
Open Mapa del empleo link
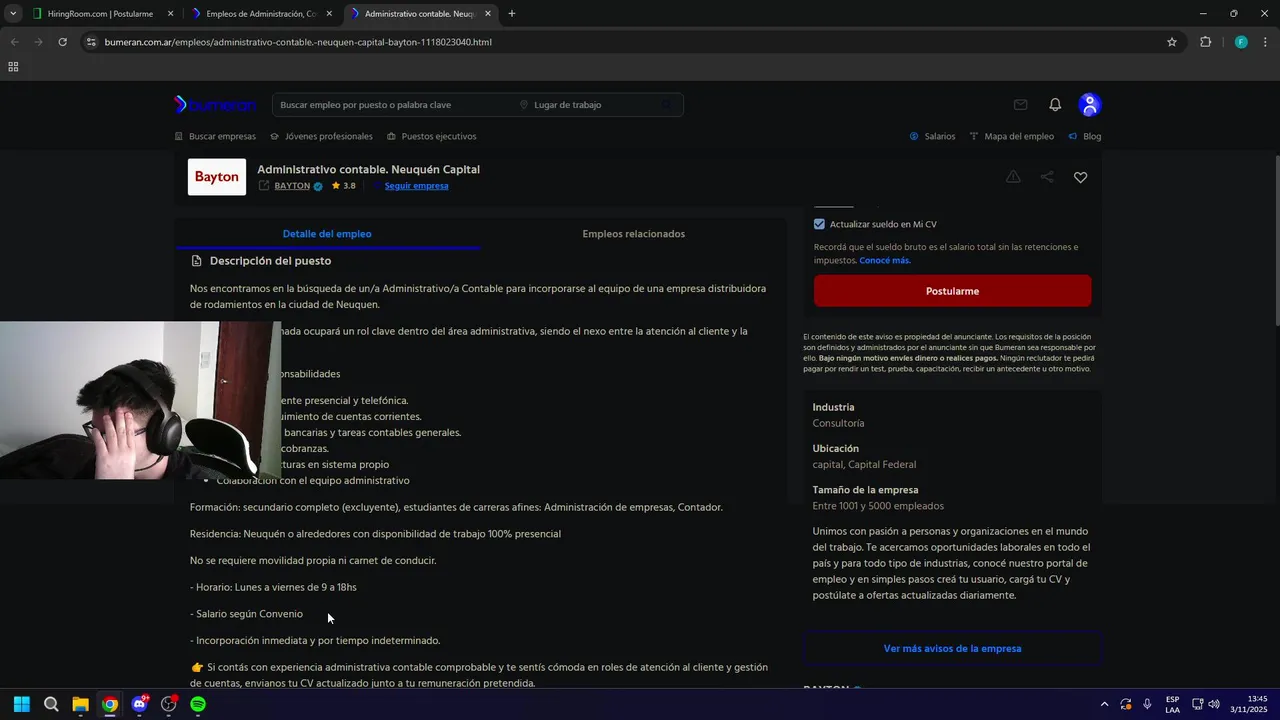point(1012,136)
